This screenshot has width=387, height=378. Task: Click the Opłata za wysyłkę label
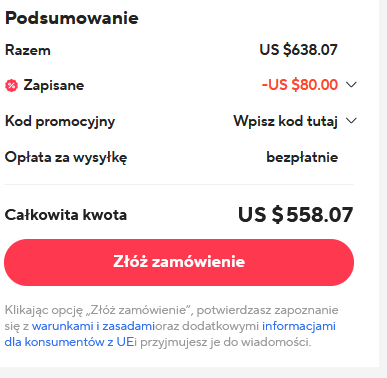coord(66,158)
